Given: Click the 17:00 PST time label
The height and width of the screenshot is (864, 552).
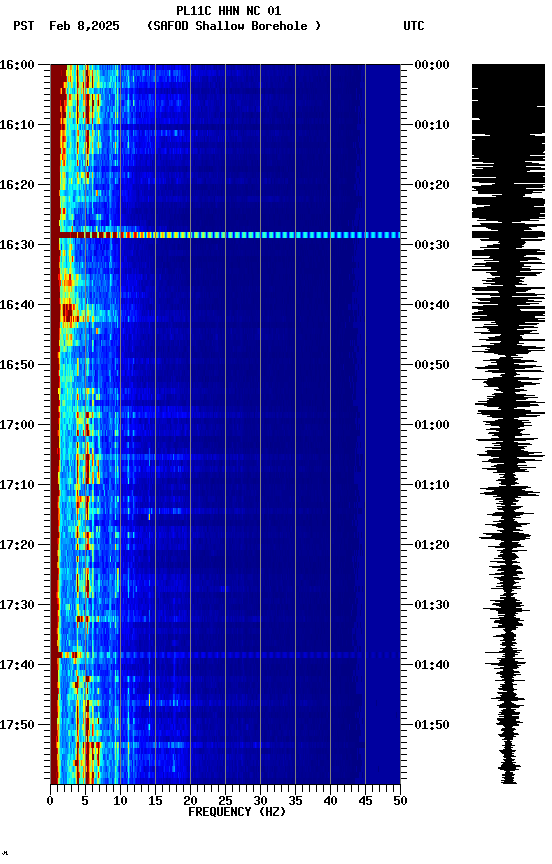Looking at the screenshot, I should (x=17, y=425).
